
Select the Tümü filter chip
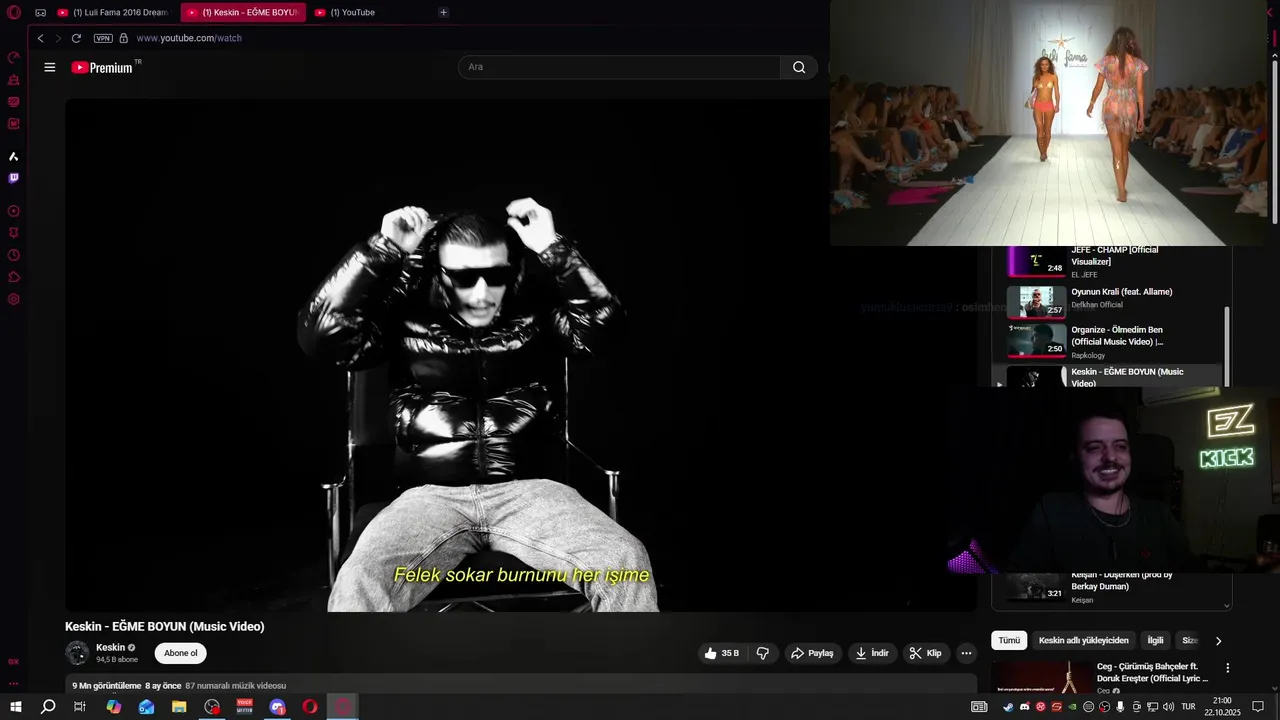pyautogui.click(x=1009, y=640)
